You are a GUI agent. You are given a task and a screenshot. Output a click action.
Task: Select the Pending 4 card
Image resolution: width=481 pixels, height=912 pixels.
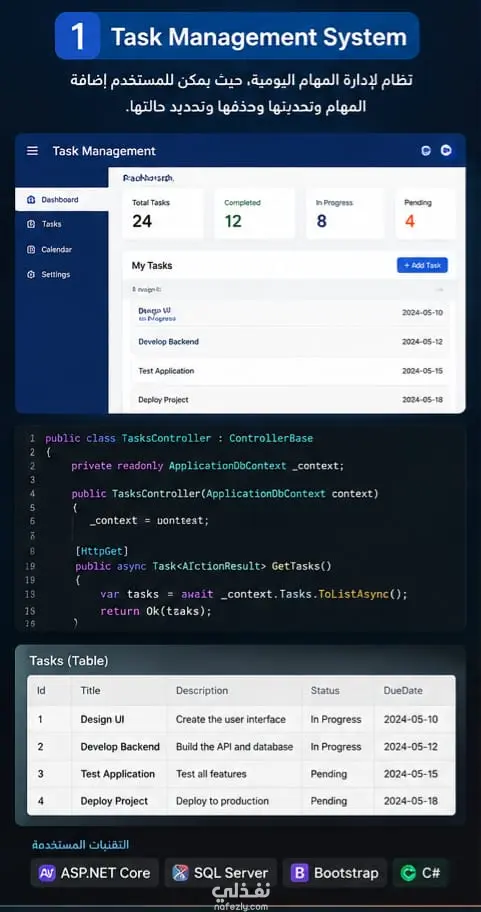tap(426, 213)
